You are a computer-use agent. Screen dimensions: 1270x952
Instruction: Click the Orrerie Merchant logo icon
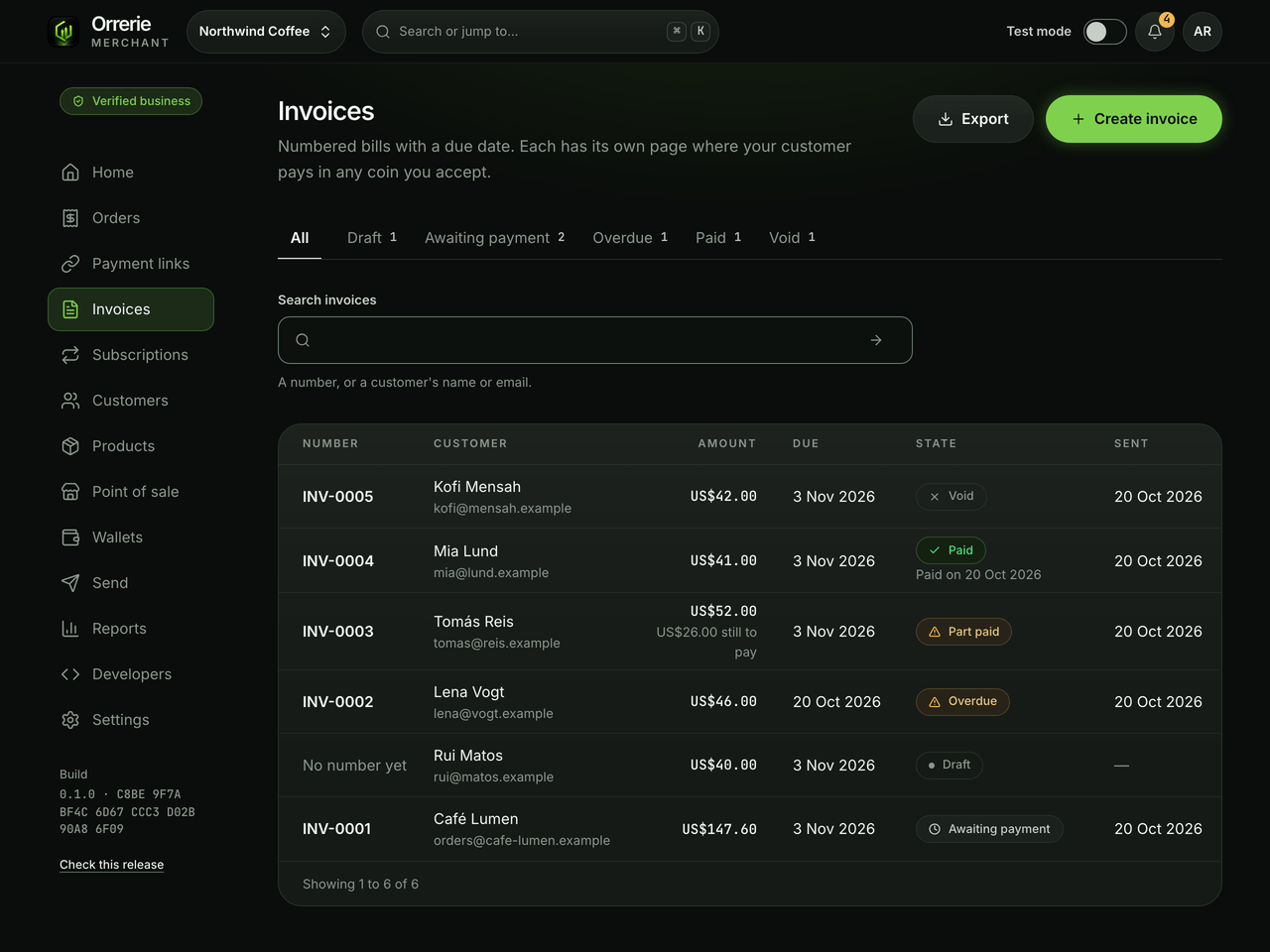coord(64,32)
